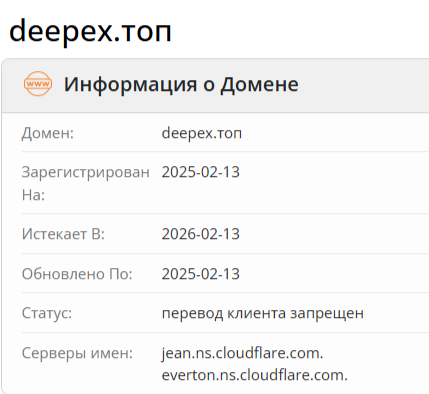Viewport: 429px width, 394px height.
Task: Click the Серверы имен: label
Action: pyautogui.click(x=77, y=353)
